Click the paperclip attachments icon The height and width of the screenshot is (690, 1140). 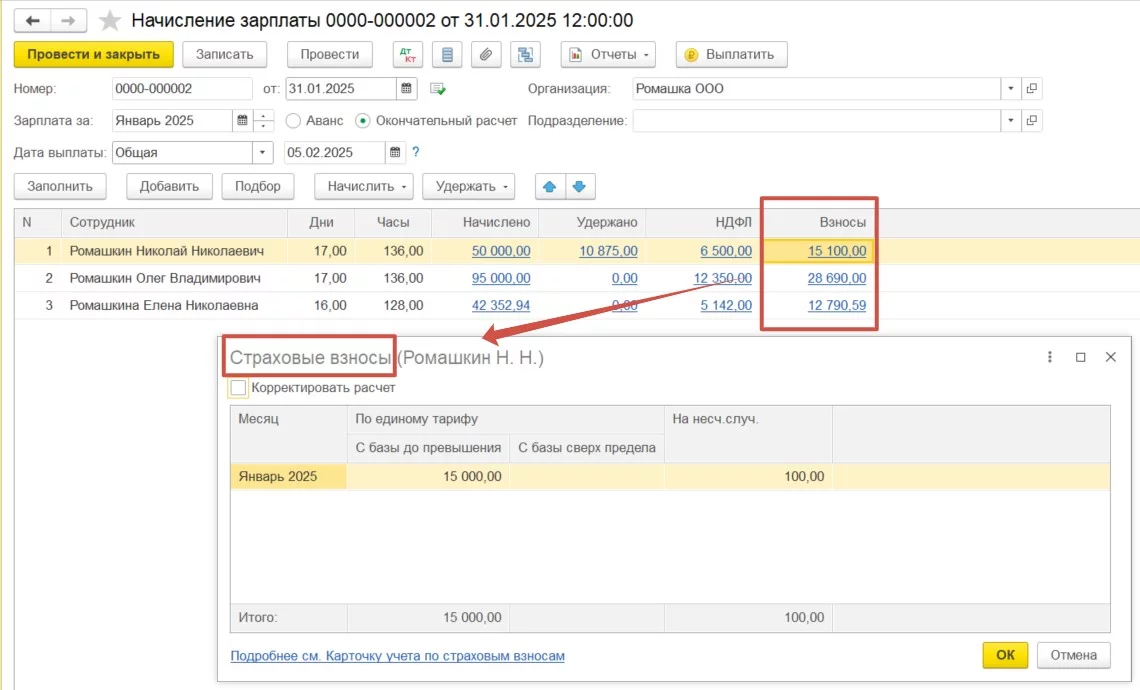pos(485,54)
